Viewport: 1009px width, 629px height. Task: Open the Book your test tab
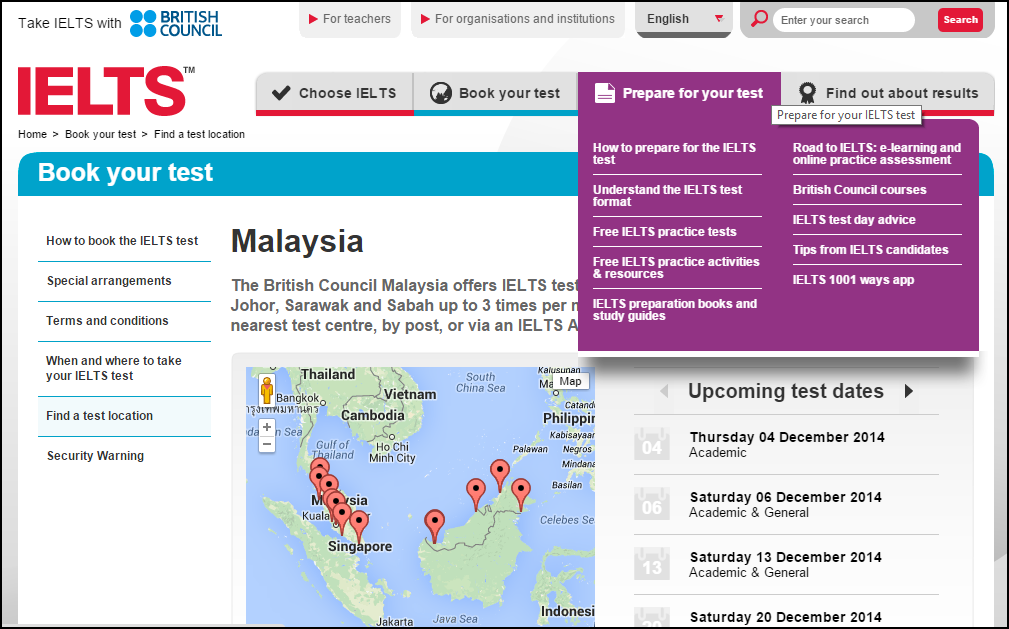[495, 93]
